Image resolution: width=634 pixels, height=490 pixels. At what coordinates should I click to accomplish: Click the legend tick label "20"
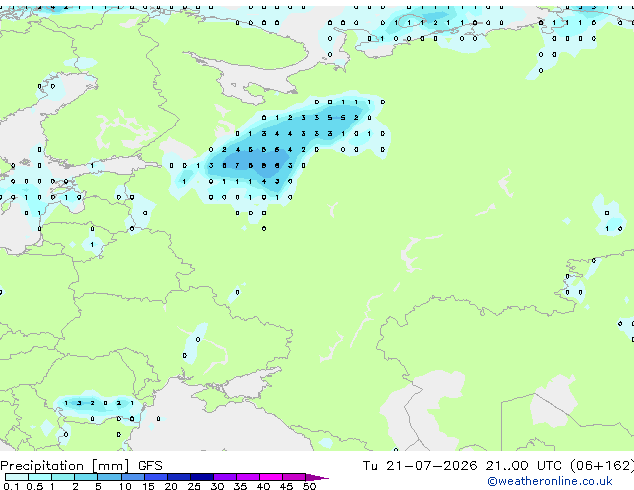(x=171, y=486)
